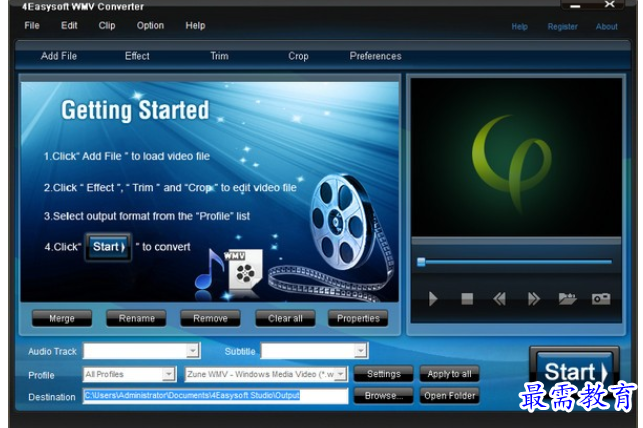Play the video preview
The width and height of the screenshot is (643, 428).
(x=433, y=299)
